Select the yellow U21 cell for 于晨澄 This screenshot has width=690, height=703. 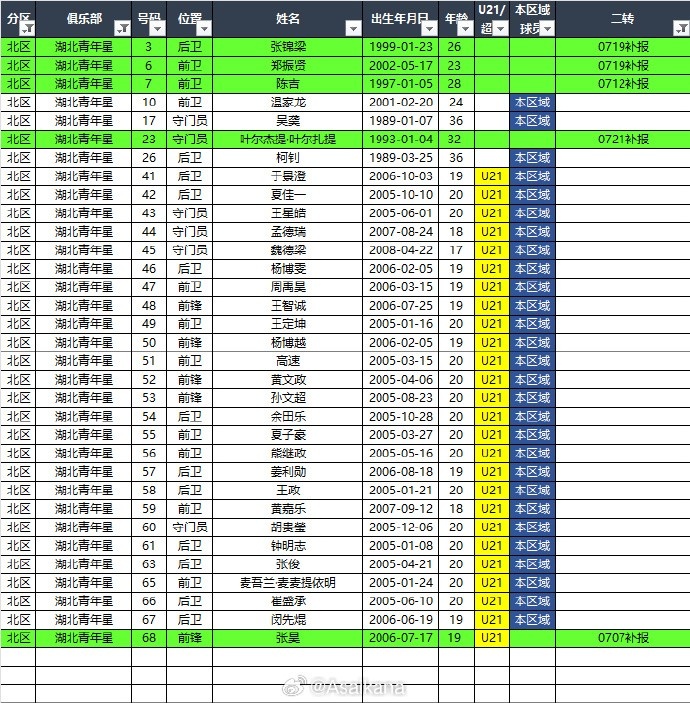click(491, 176)
